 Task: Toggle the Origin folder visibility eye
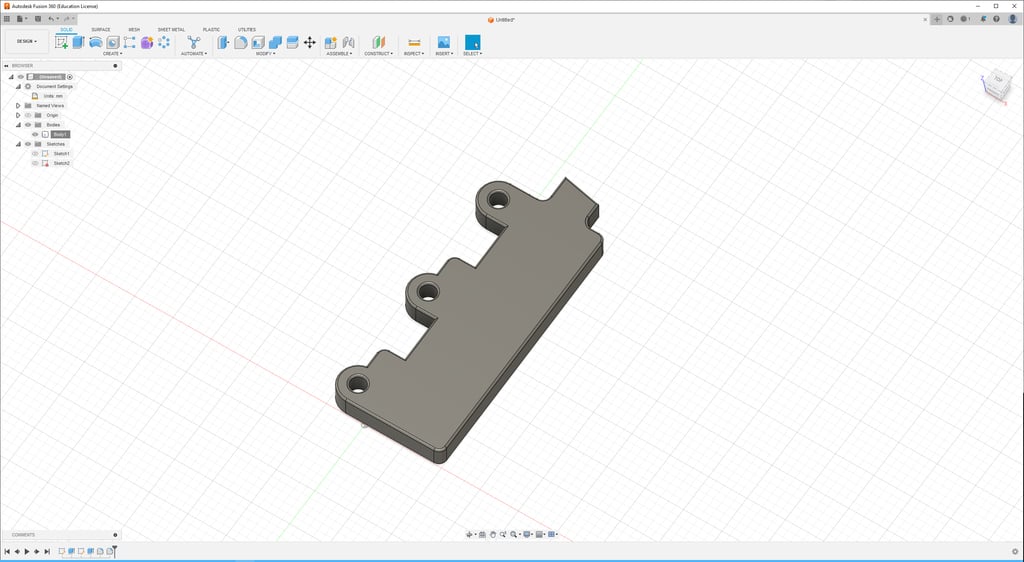coord(28,115)
